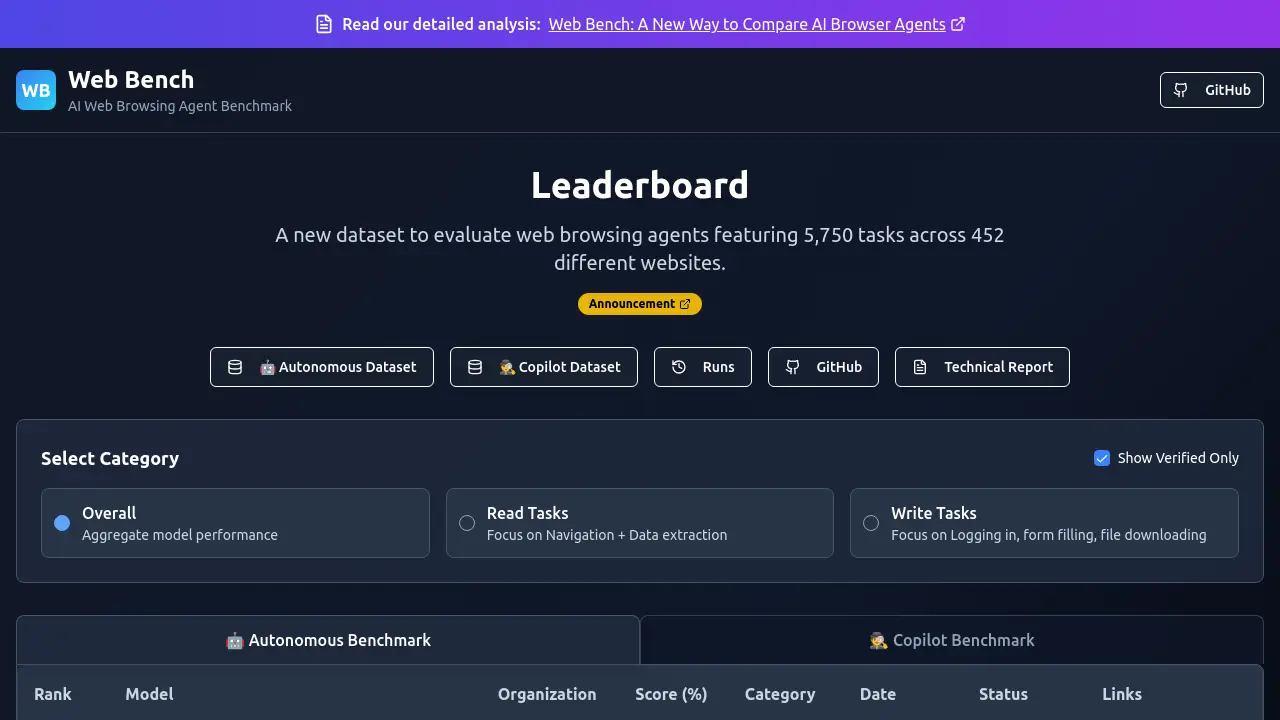Click the GitHub icon beside Runs button
This screenshot has width=1280, height=720.
[793, 367]
